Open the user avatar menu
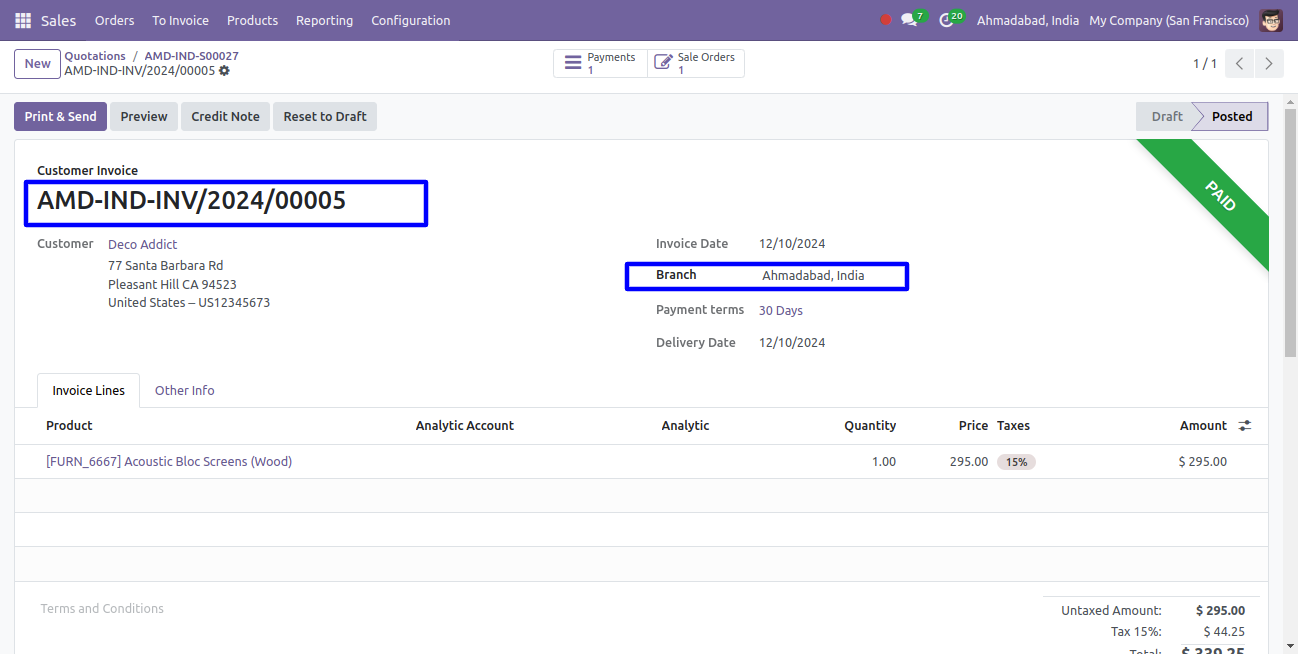 [1270, 20]
